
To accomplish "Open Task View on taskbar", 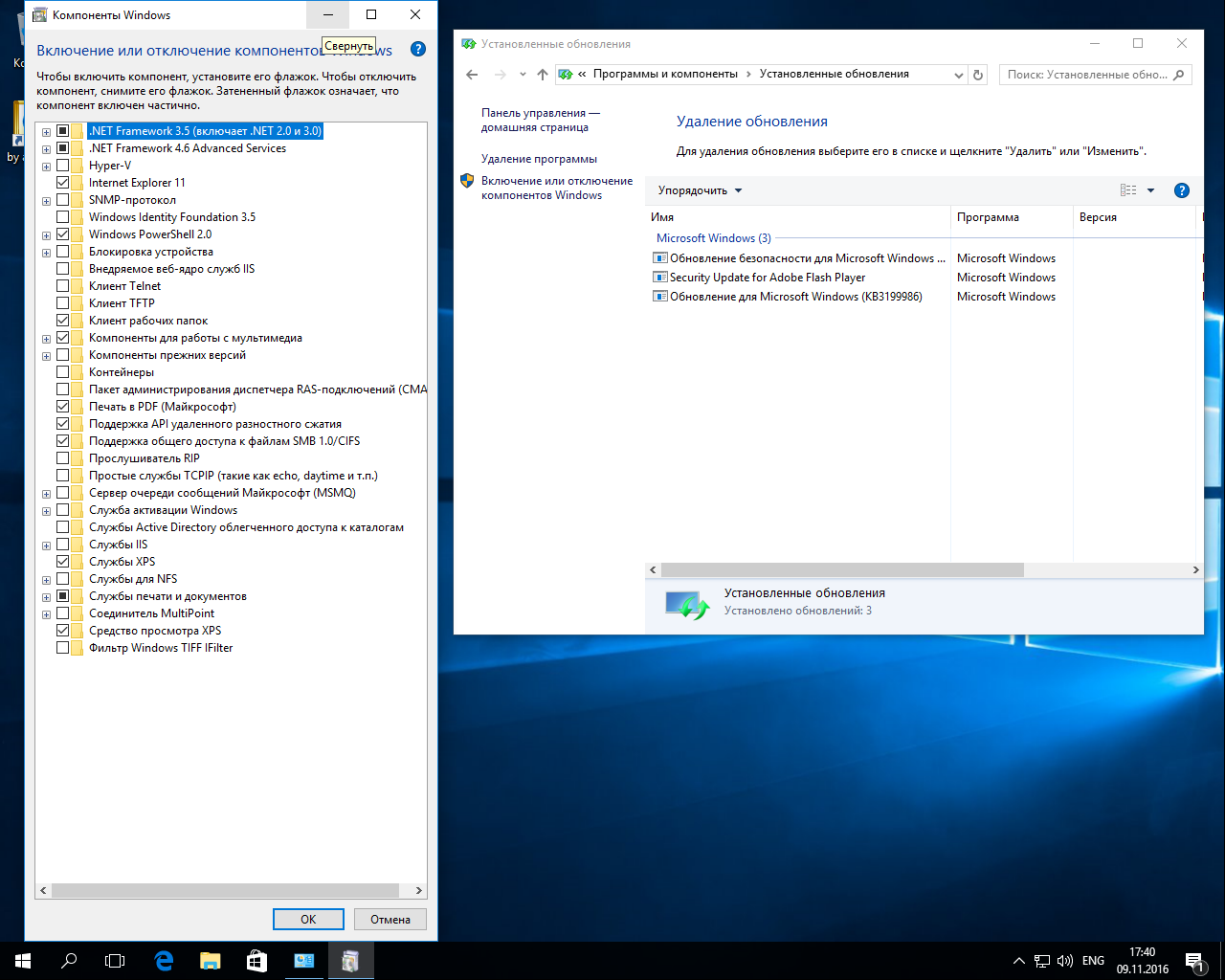I will [115, 961].
